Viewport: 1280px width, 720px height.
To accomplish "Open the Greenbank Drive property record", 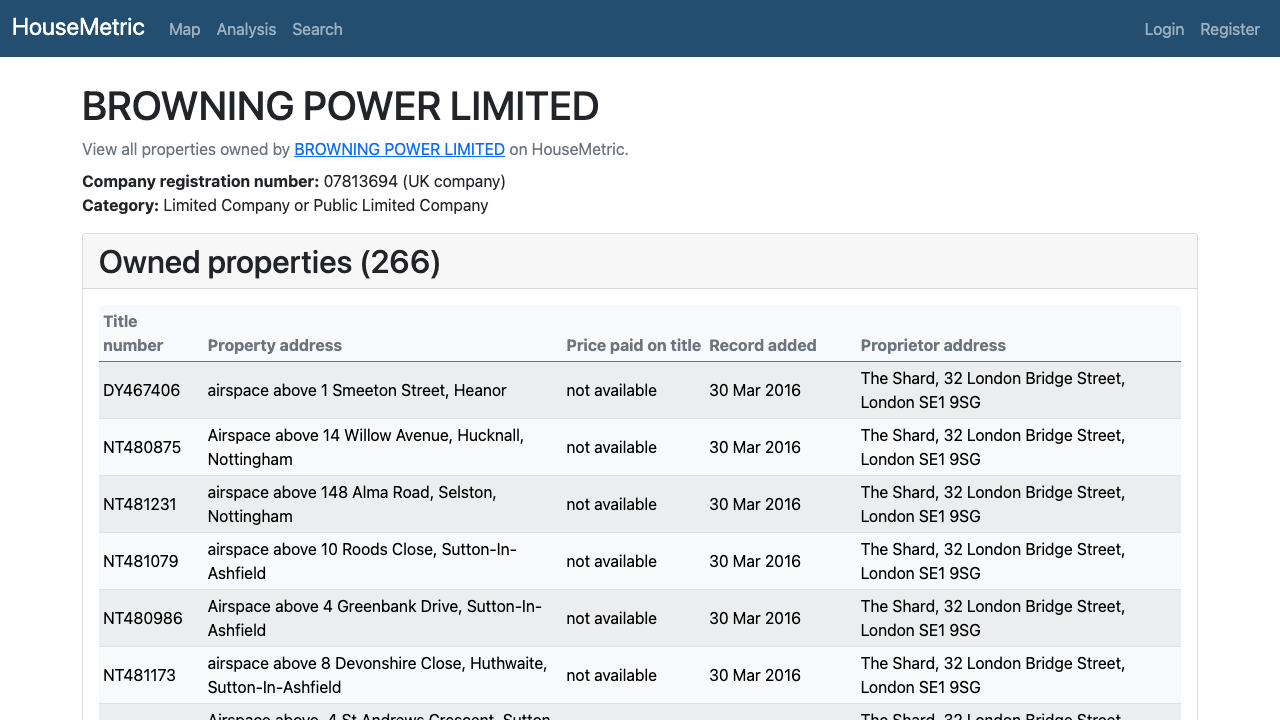I will pos(141,618).
